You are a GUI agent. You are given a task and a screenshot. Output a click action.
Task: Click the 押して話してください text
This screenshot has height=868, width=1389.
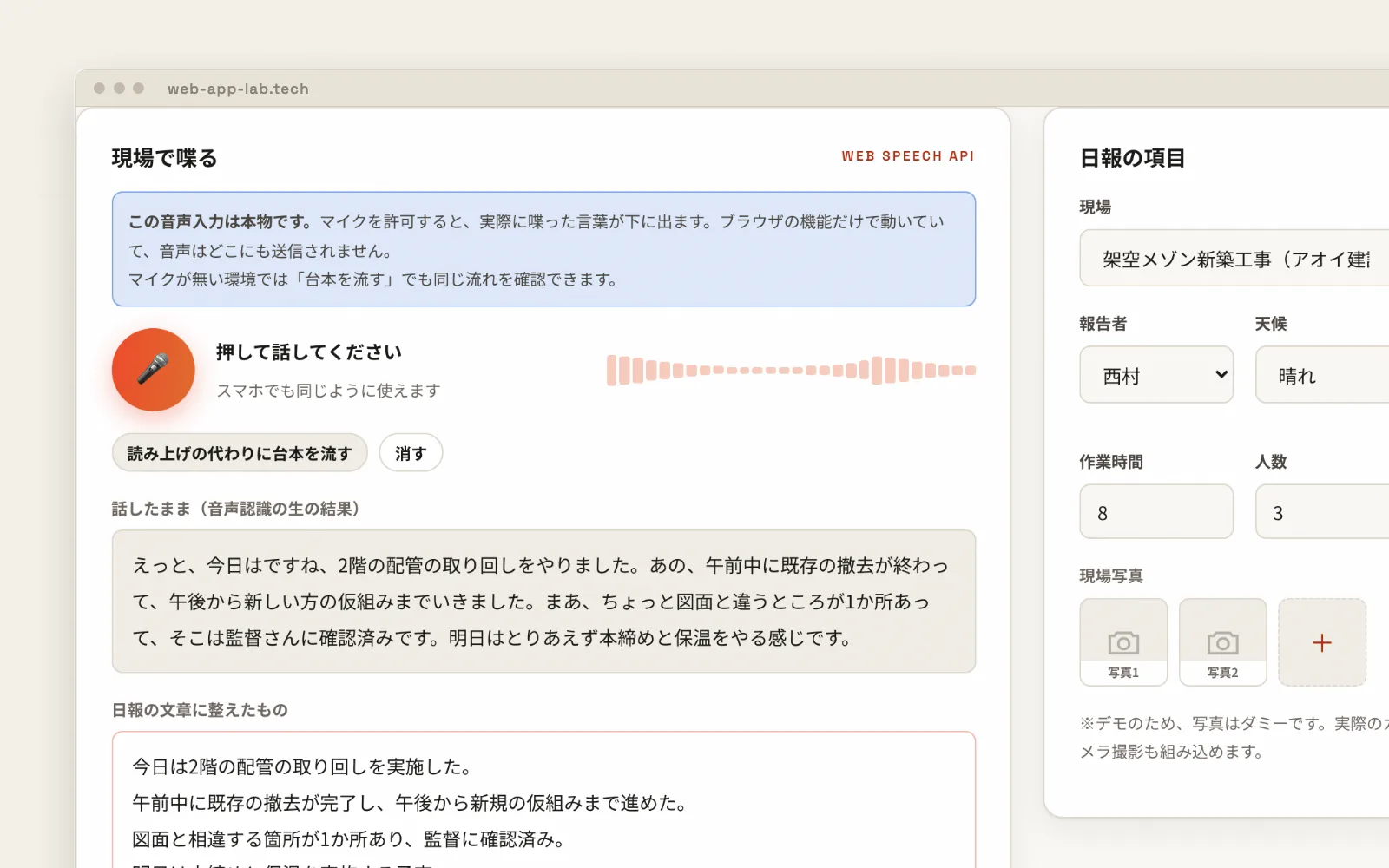309,352
